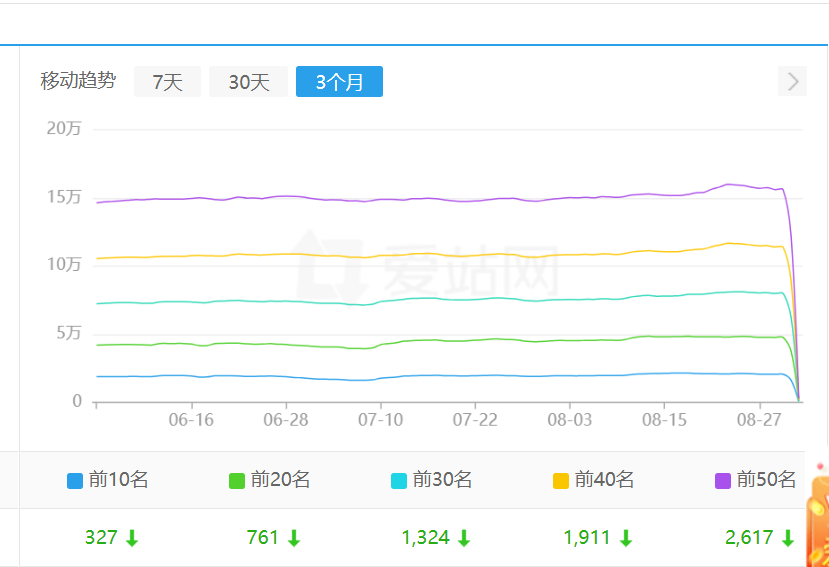Click the 08-15 date marker on the axis
The image size is (829, 567).
664,419
